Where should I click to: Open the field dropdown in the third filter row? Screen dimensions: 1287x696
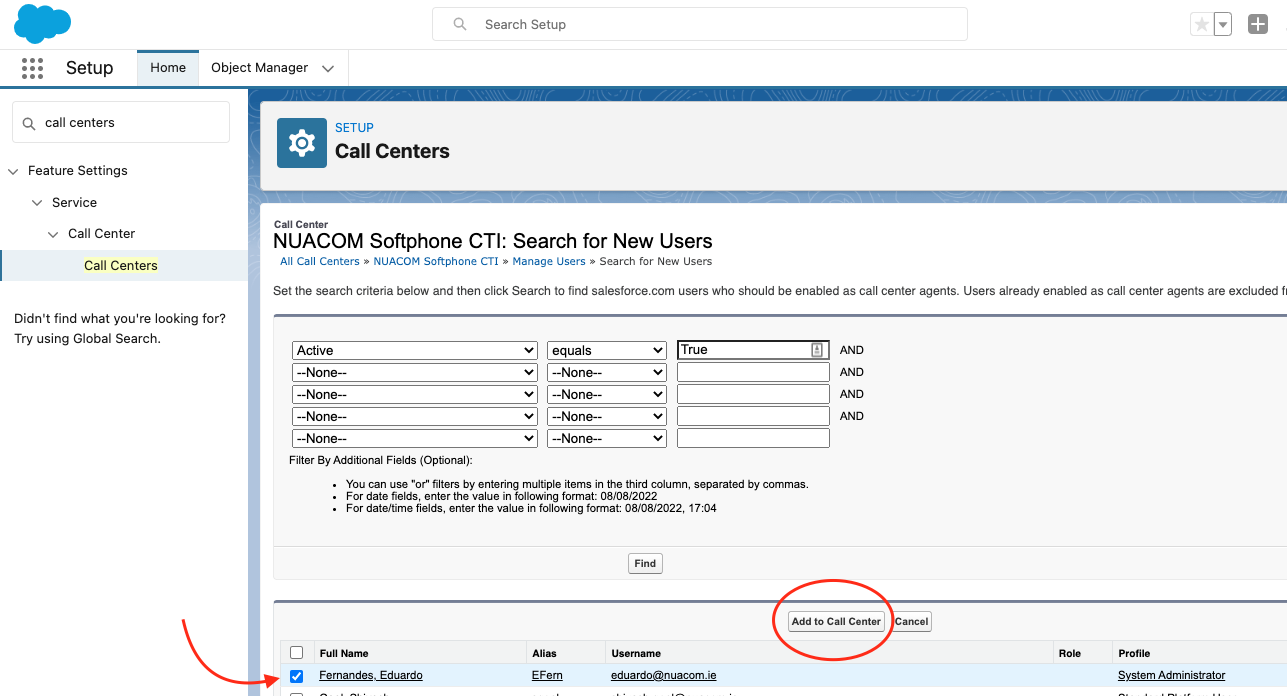pyautogui.click(x=415, y=395)
